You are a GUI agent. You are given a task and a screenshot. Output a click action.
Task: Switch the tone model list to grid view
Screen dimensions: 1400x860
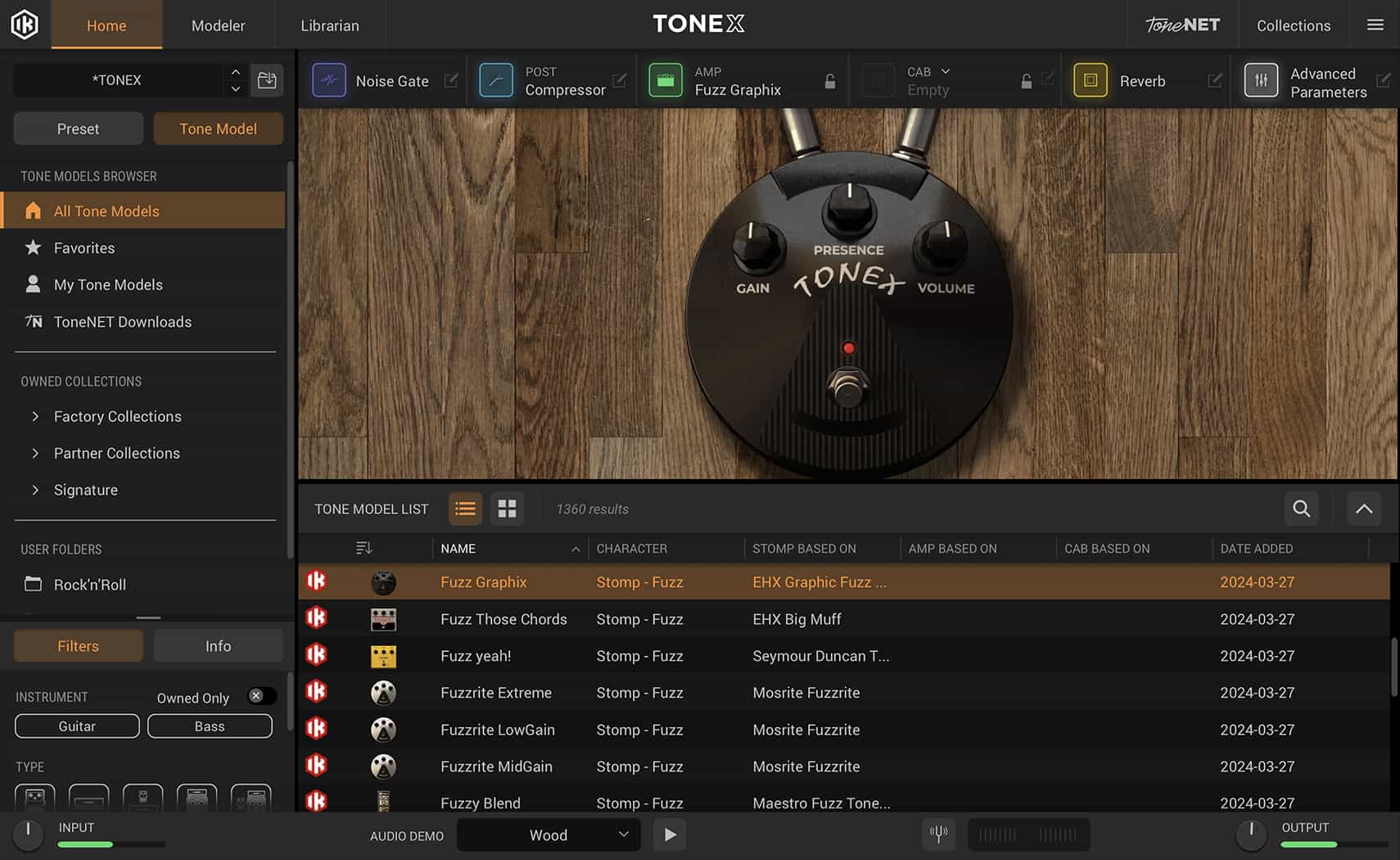[x=507, y=509]
